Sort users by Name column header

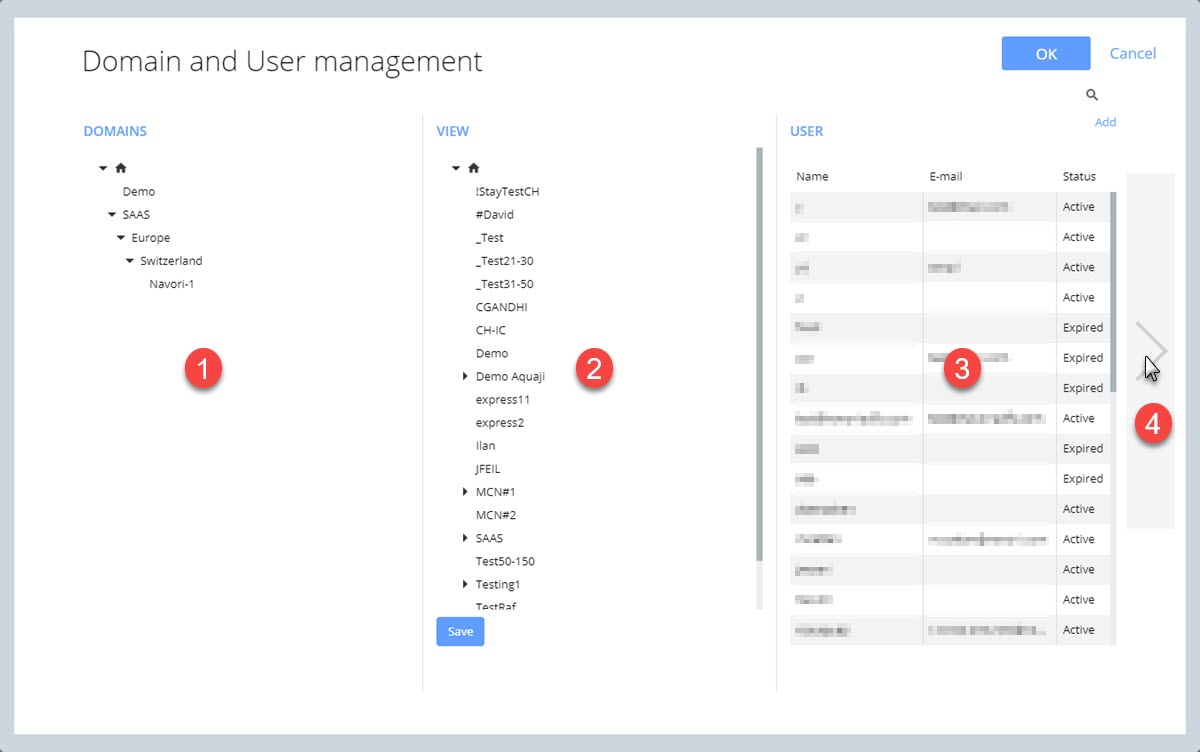click(x=813, y=177)
